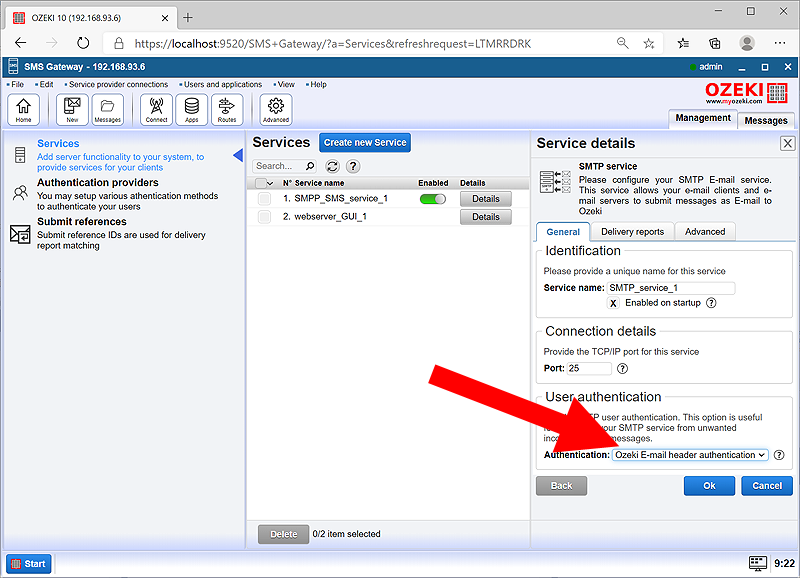Image resolution: width=800 pixels, height=578 pixels.
Task: Click the Submit references envelope icon
Action: coord(20,234)
